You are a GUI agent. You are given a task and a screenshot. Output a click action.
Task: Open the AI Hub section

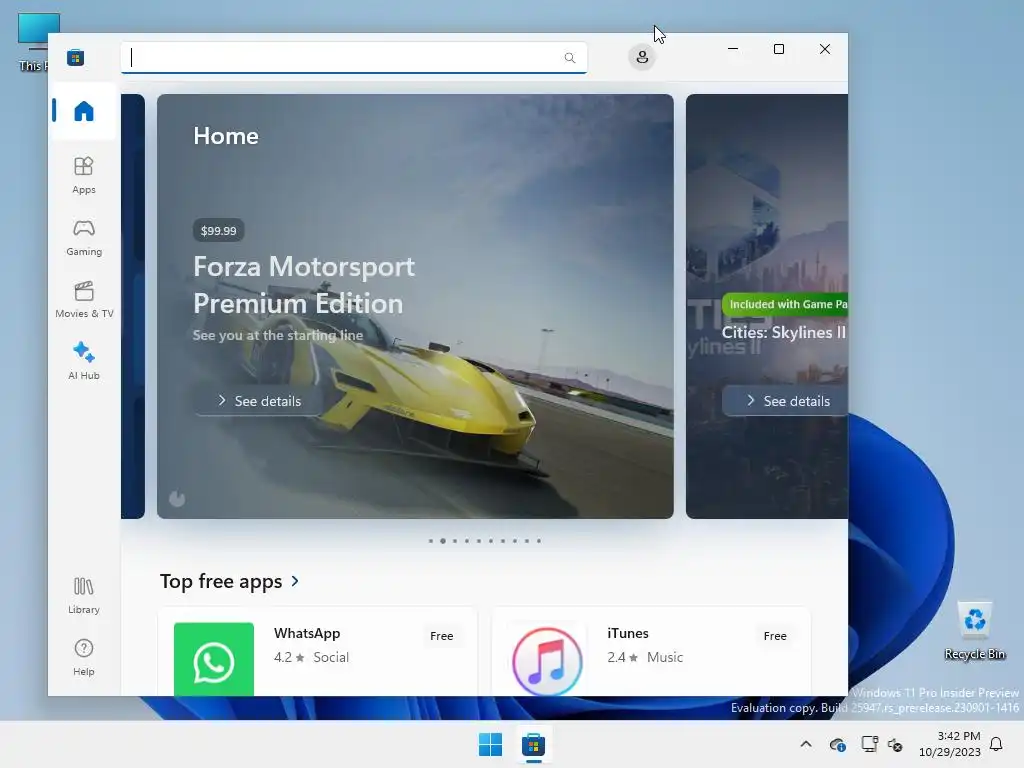click(x=84, y=361)
